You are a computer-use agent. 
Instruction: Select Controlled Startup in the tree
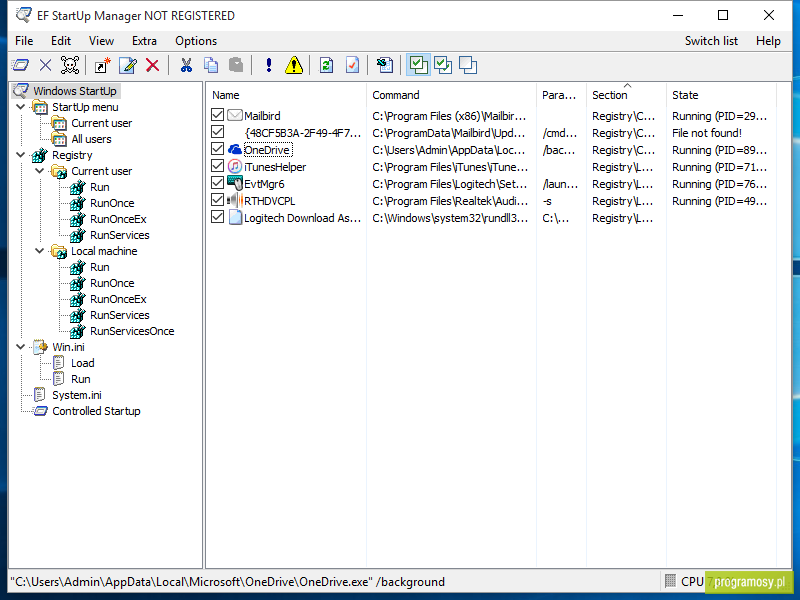click(x=96, y=411)
